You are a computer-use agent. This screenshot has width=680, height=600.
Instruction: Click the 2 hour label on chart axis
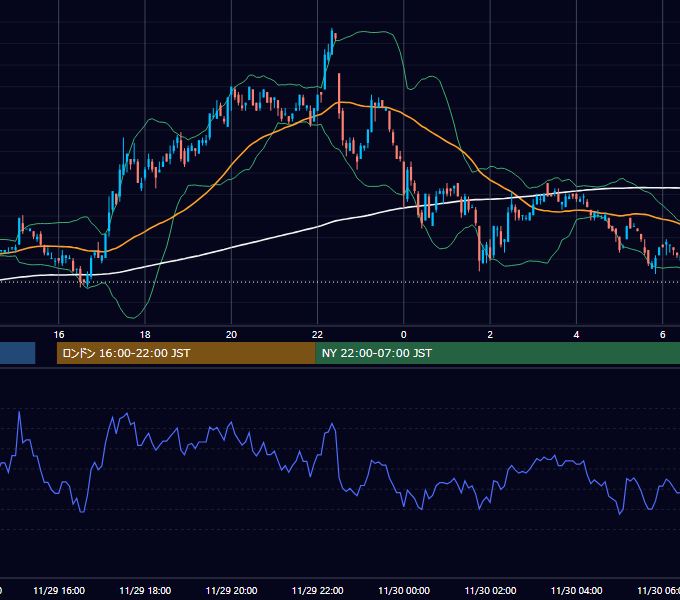490,334
